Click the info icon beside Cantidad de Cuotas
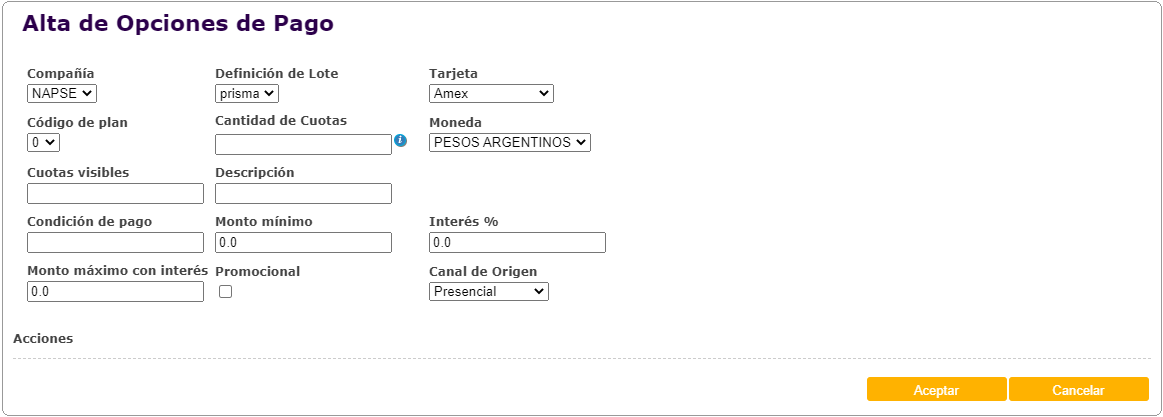Screen dimensions: 1163x417 400,140
